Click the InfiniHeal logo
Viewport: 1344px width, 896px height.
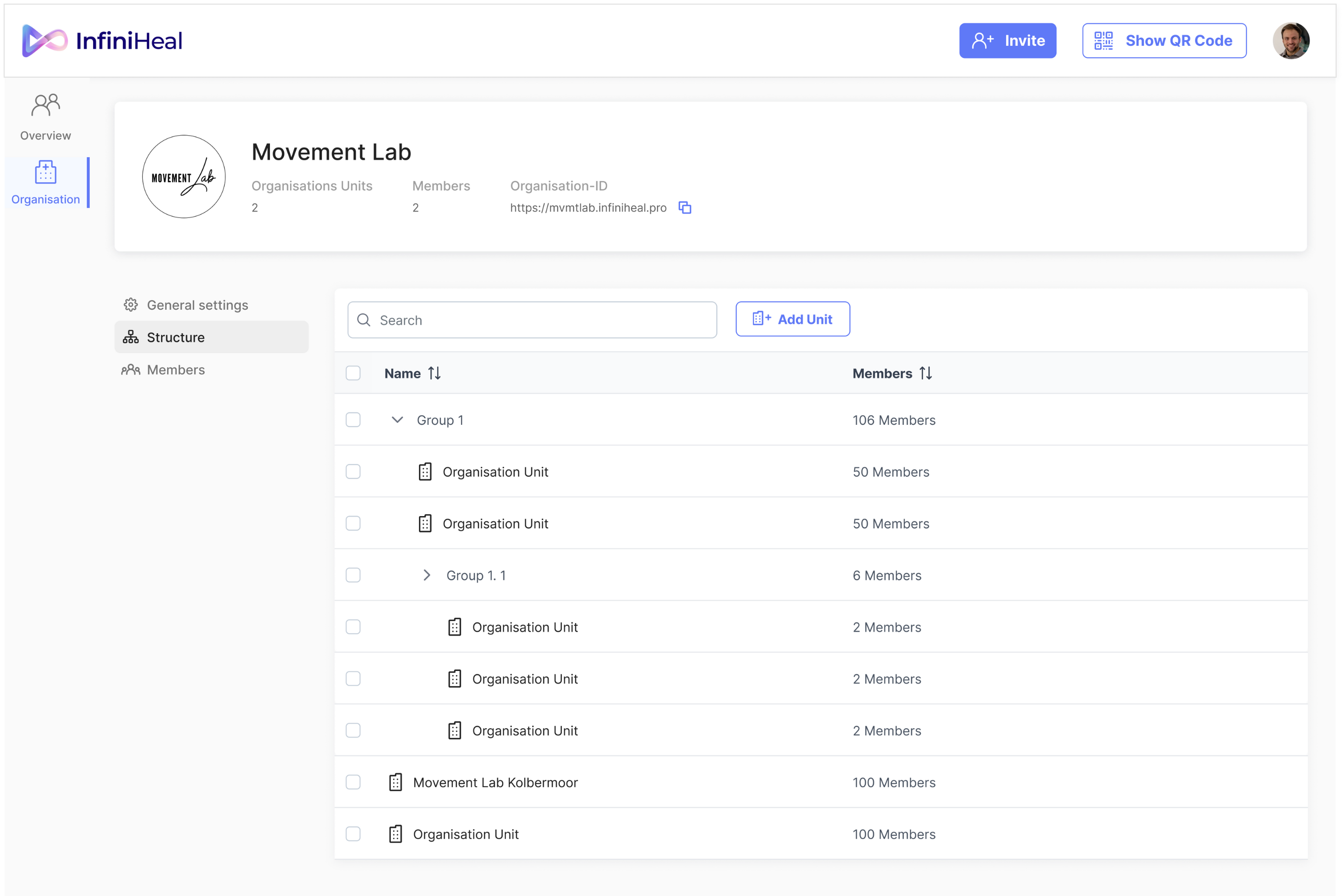[102, 41]
